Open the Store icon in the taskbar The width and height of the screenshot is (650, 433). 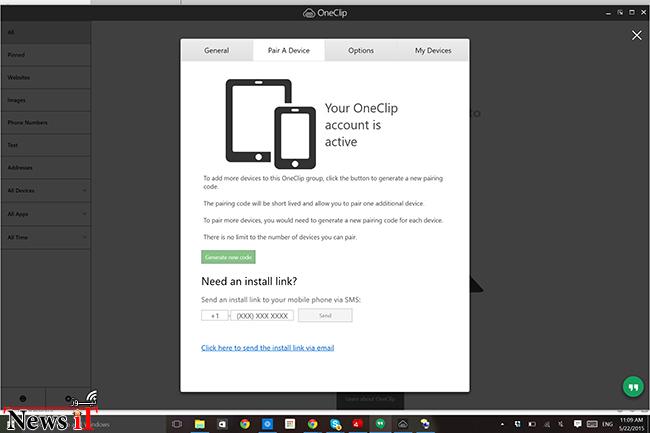pos(222,424)
